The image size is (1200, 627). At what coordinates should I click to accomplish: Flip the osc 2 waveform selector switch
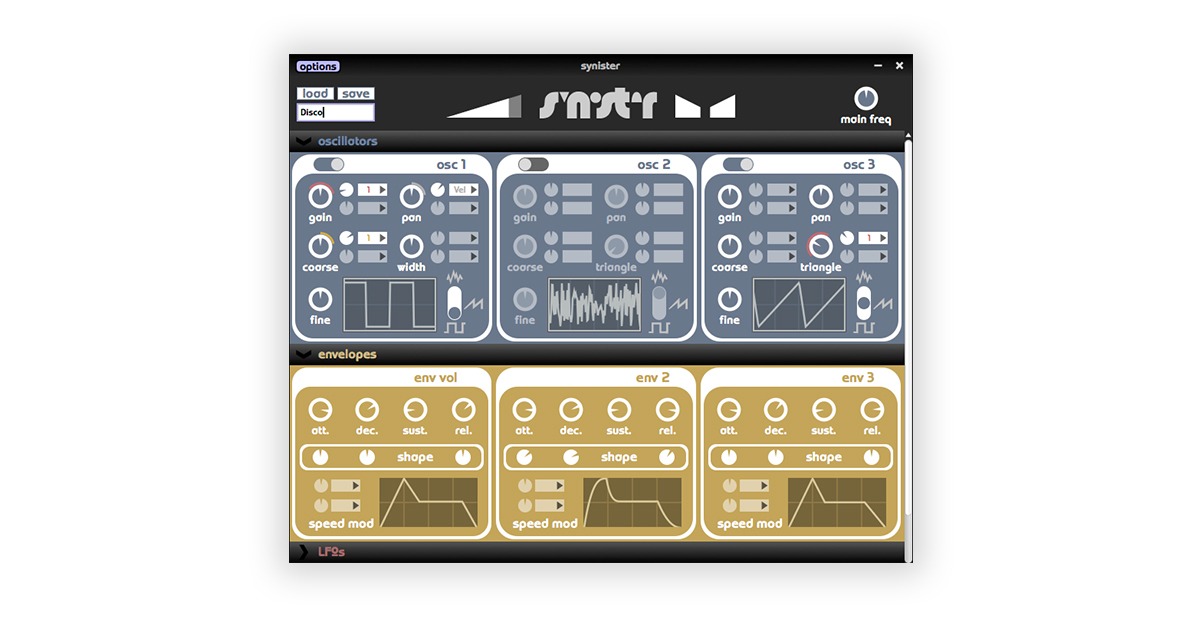[x=659, y=302]
